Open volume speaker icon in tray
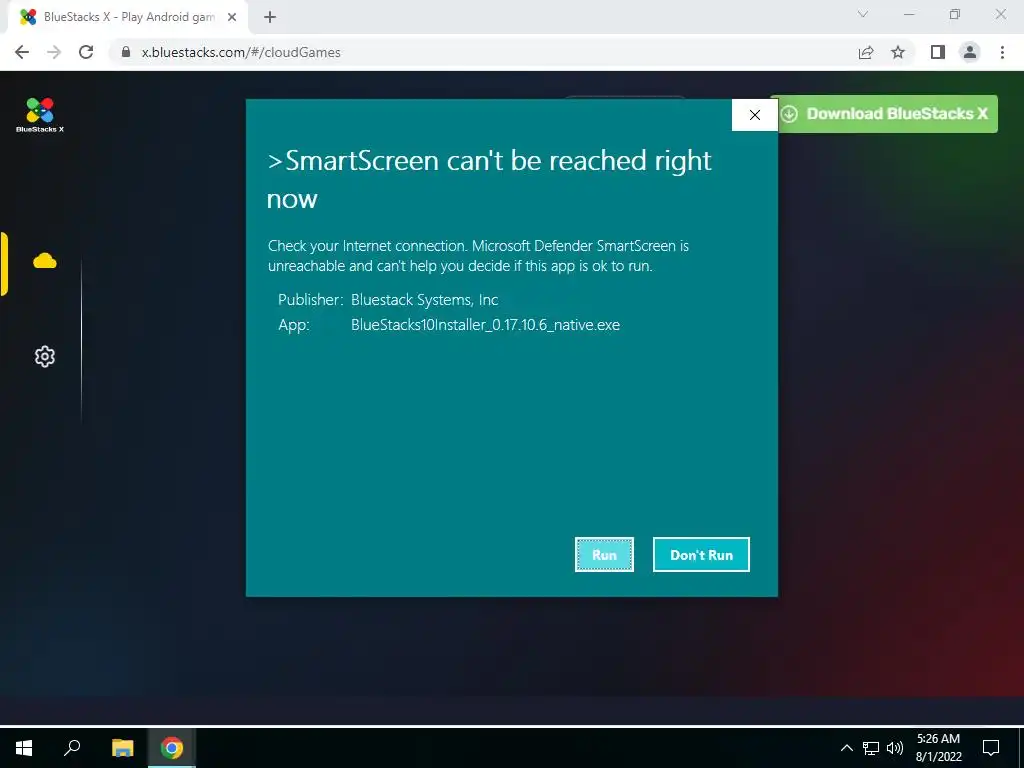Screen dimensions: 1024x768 click(895, 748)
